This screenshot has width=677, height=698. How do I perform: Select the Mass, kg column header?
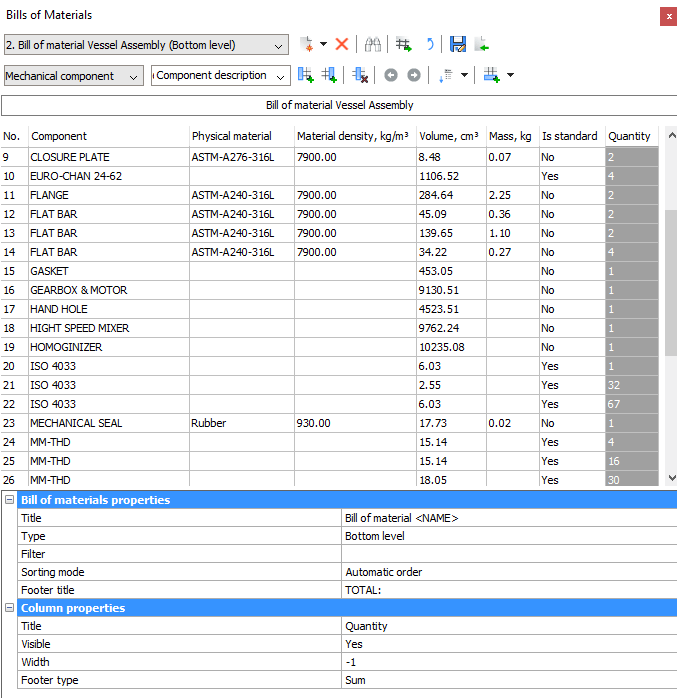click(x=512, y=136)
